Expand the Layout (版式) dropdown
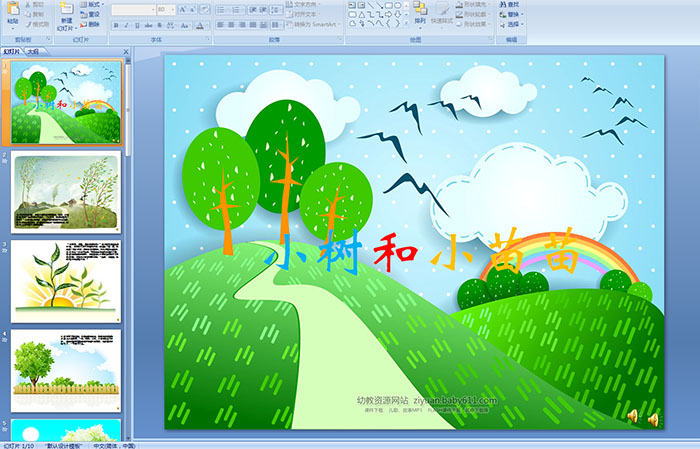700x449 pixels. 93,4
